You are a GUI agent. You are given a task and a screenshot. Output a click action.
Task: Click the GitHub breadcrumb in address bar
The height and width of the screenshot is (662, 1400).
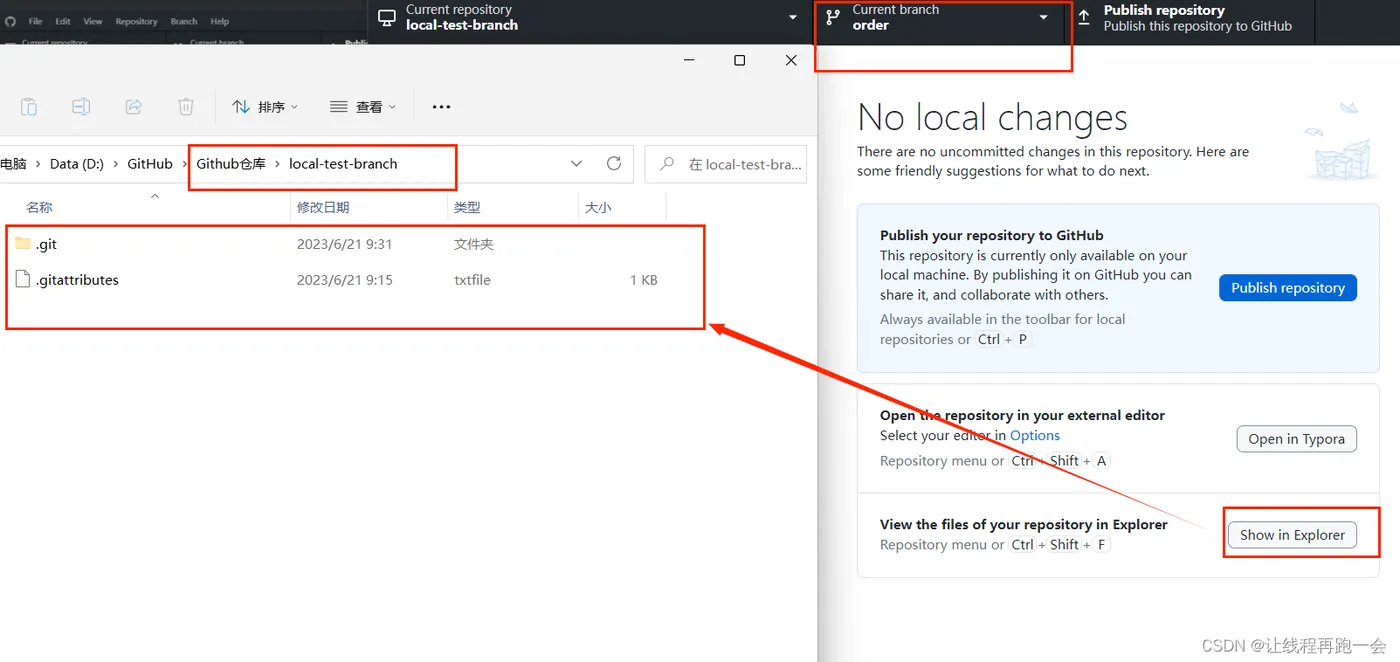150,164
